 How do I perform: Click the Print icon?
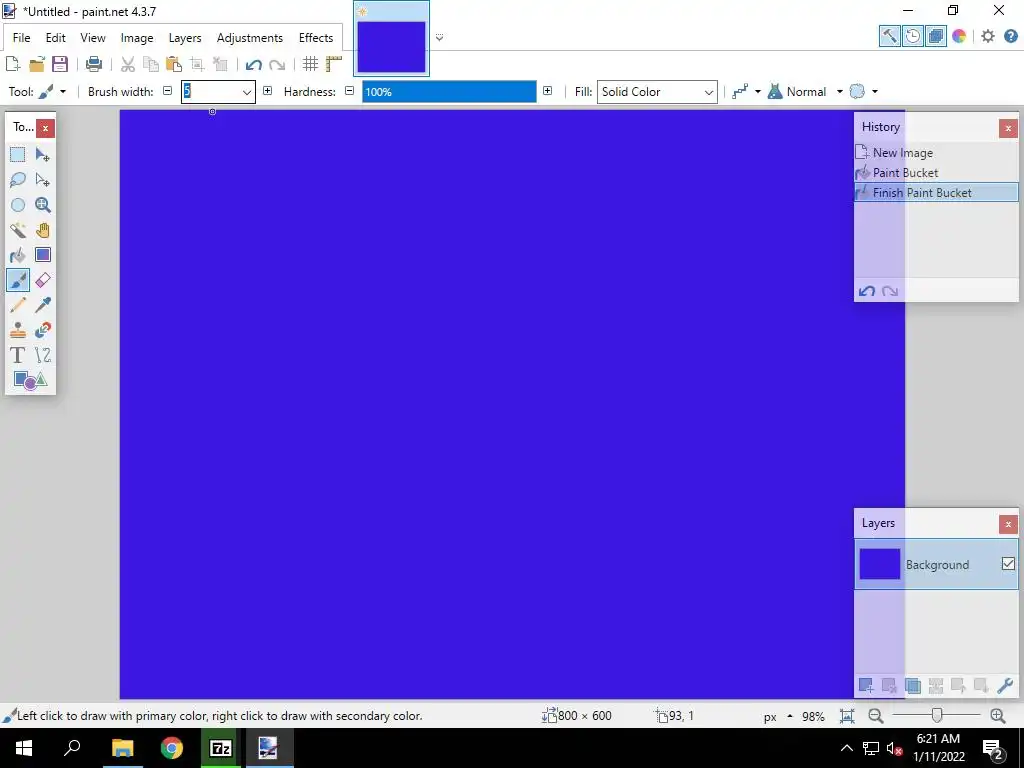tap(94, 64)
